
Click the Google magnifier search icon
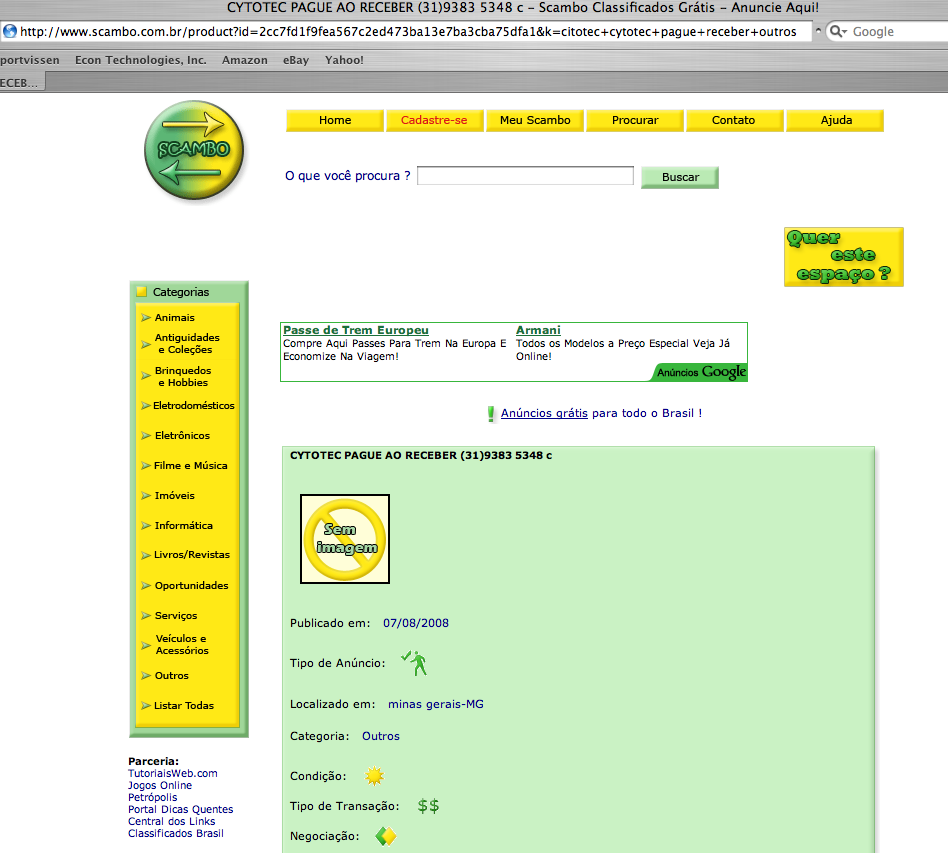[836, 31]
